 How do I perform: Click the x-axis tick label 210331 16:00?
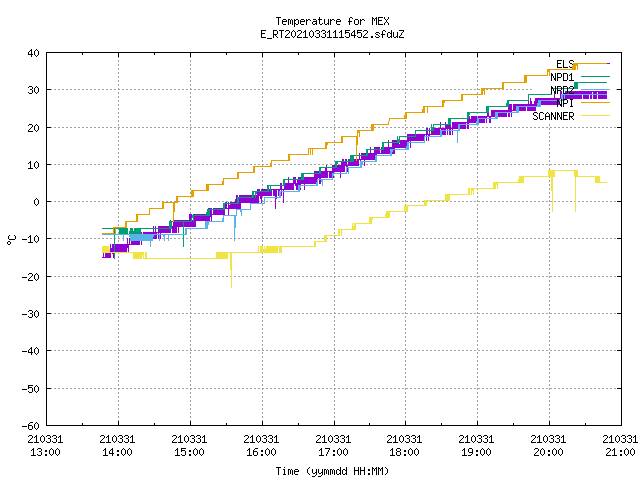pyautogui.click(x=261, y=446)
